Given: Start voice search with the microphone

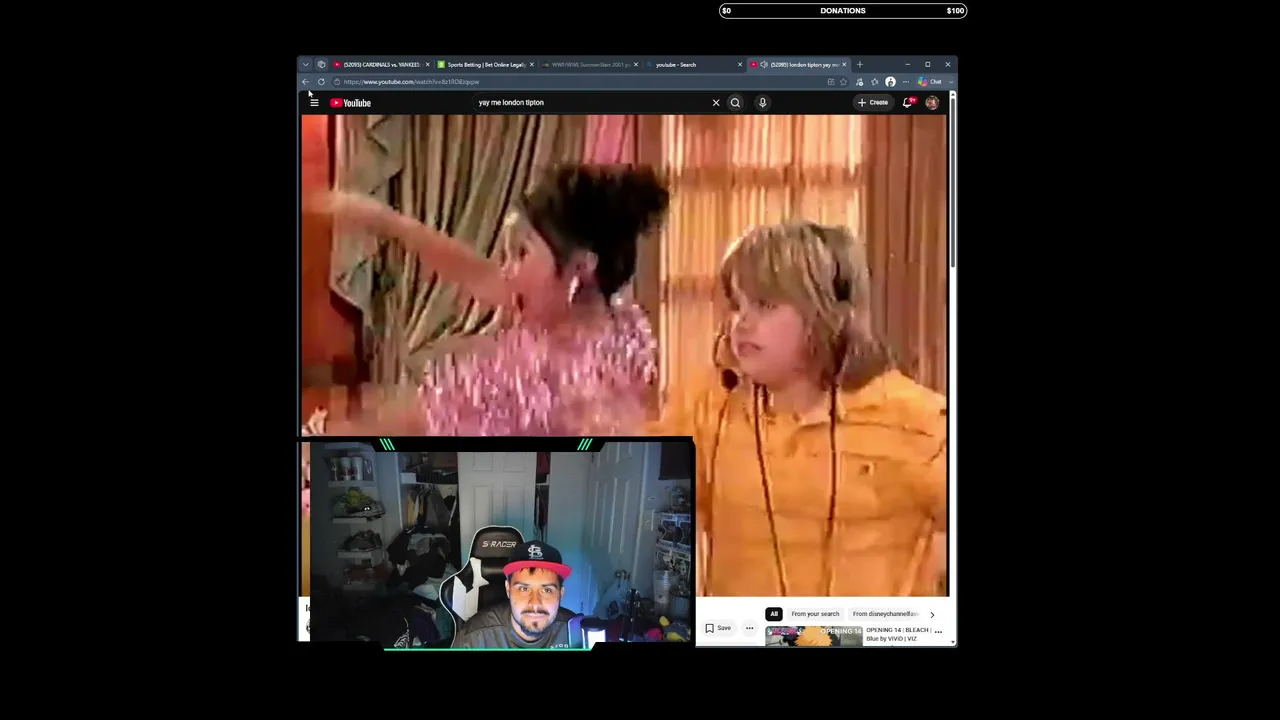Looking at the screenshot, I should [762, 102].
